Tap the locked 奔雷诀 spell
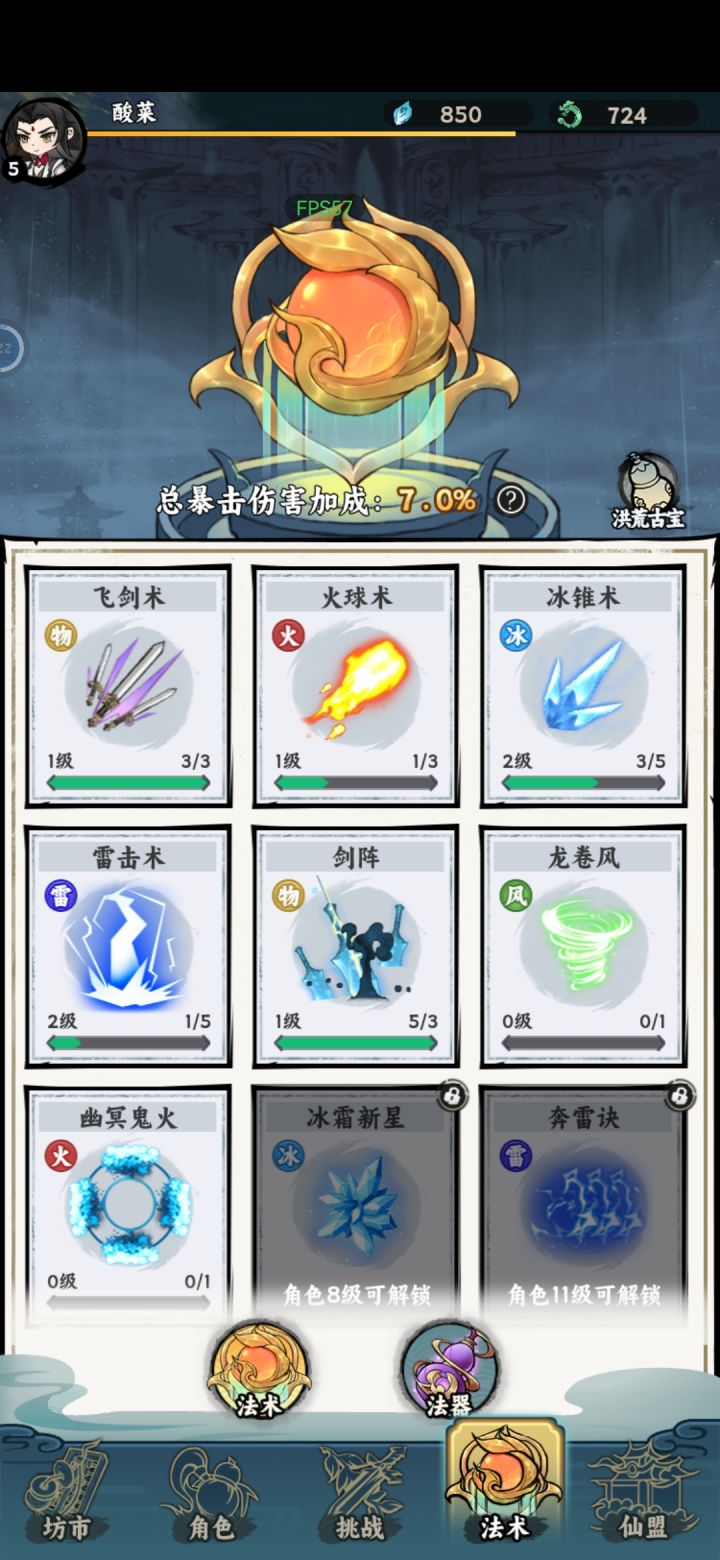 [583, 1205]
